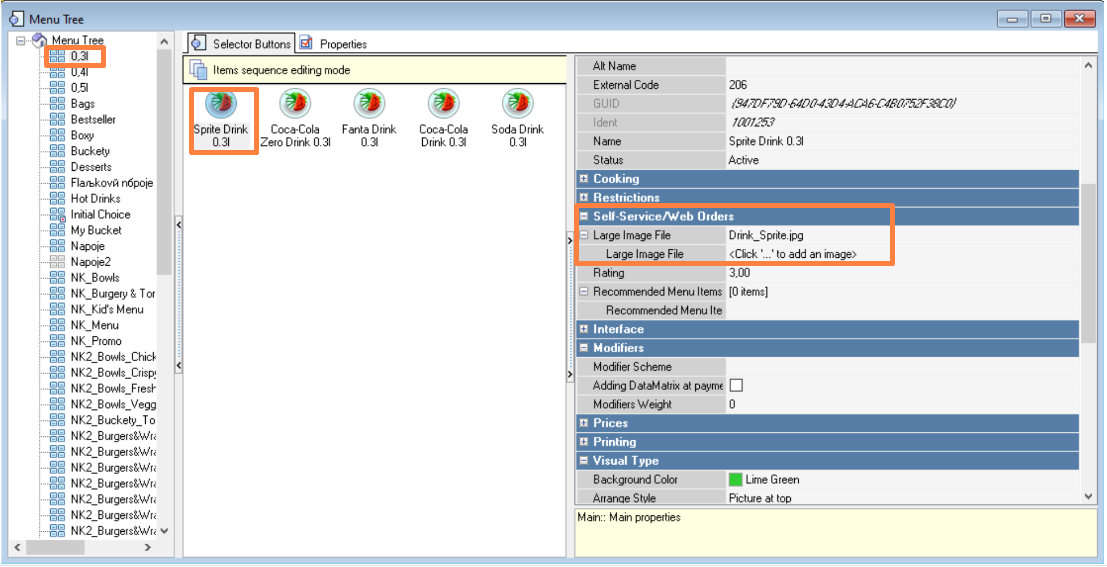Select the Coca-Cola Drink 0.3l item icon
Image resolution: width=1107 pixels, height=567 pixels.
[443, 105]
